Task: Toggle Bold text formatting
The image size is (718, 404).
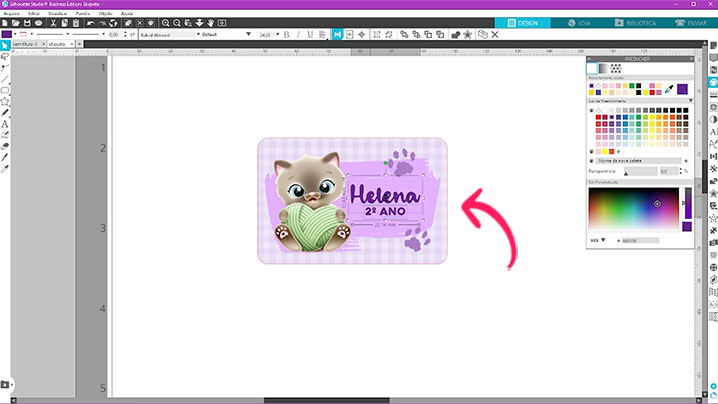Action: pos(286,34)
